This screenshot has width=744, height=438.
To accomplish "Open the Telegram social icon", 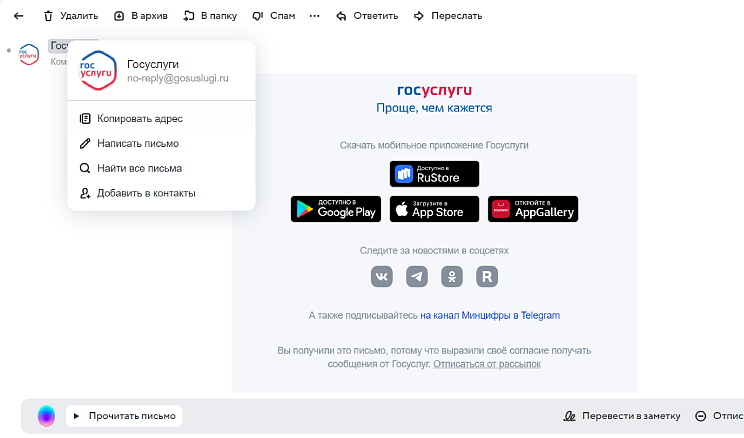I will click(x=417, y=276).
